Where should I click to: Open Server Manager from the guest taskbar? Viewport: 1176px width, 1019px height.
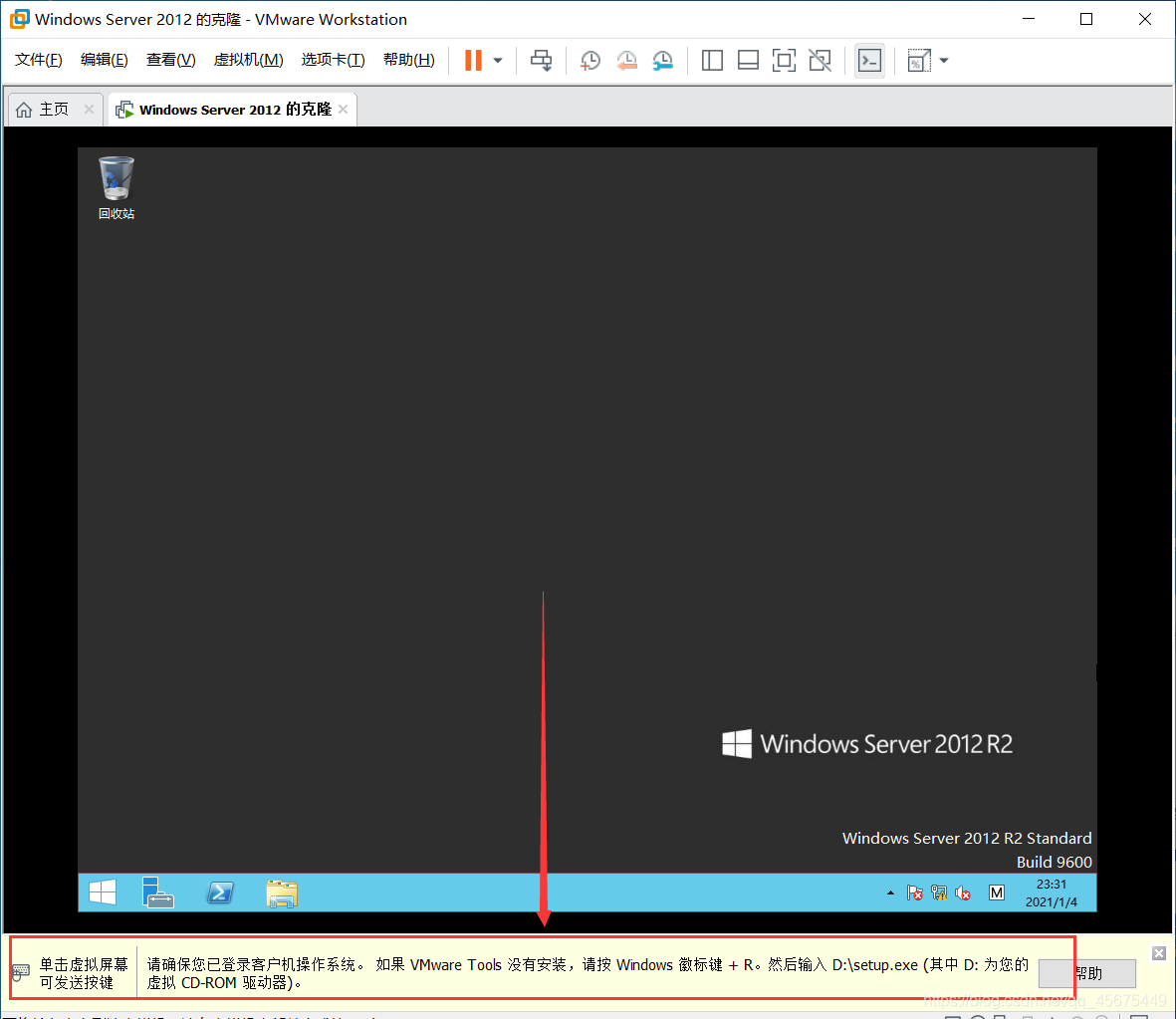pyautogui.click(x=158, y=892)
